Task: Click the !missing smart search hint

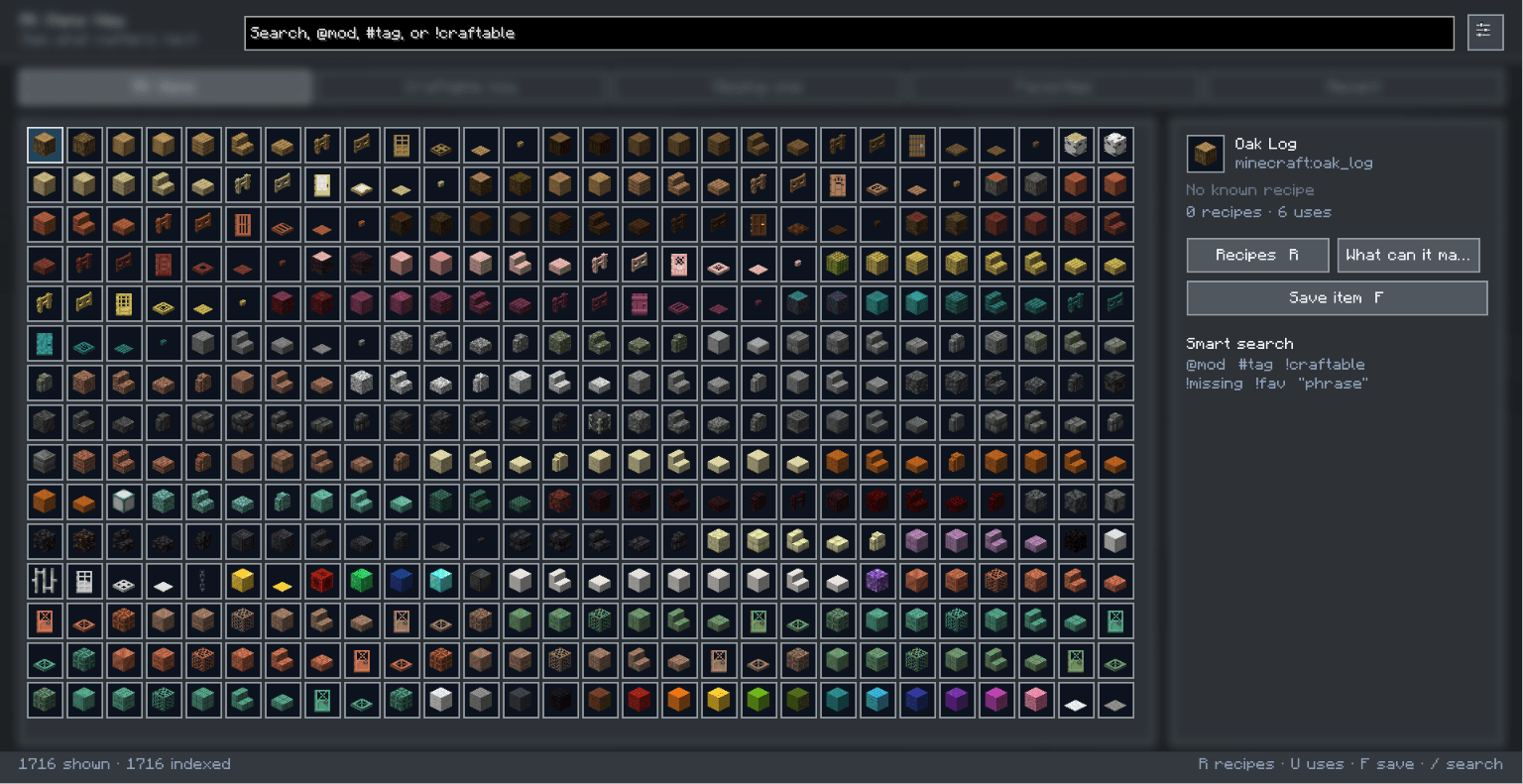Action: point(1215,384)
